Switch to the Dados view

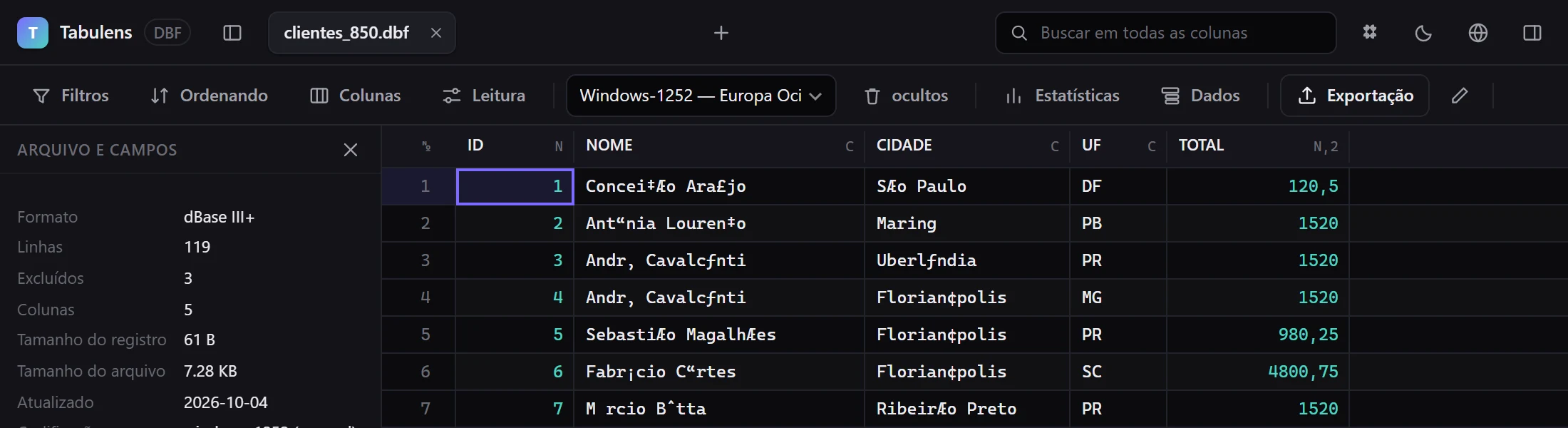pyautogui.click(x=1201, y=96)
